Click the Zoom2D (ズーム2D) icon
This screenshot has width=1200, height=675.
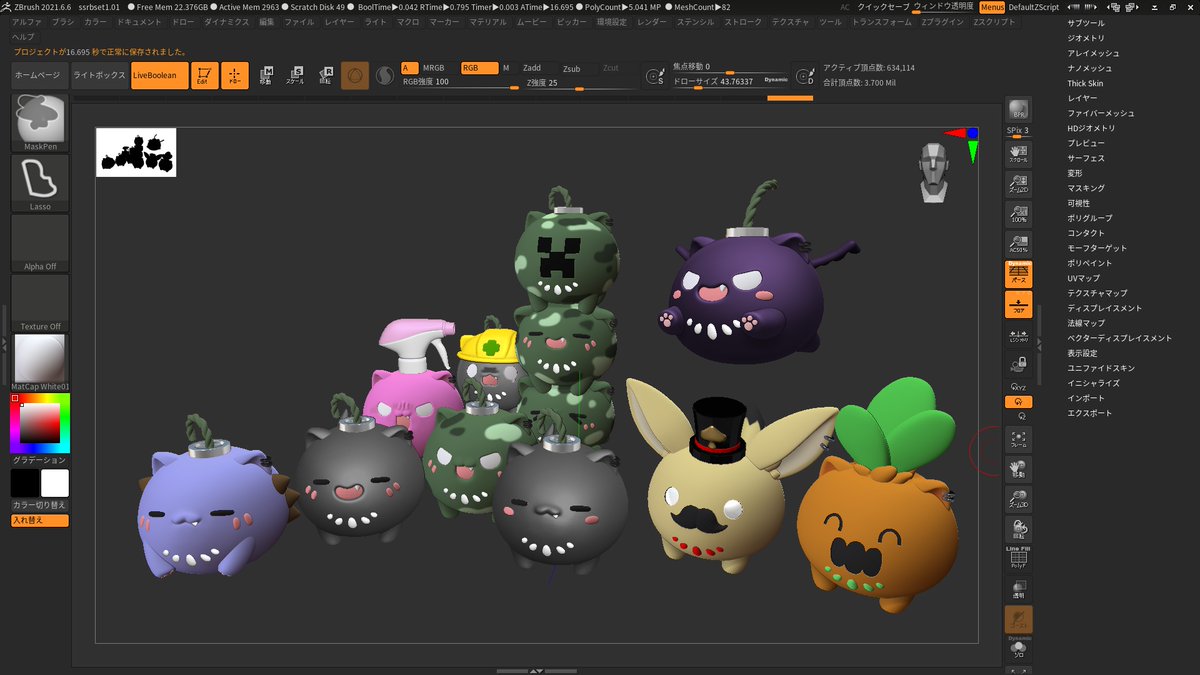pyautogui.click(x=1019, y=182)
